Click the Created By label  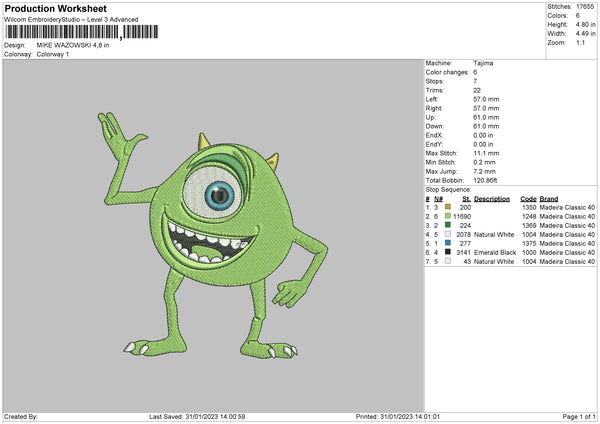[x=21, y=416]
